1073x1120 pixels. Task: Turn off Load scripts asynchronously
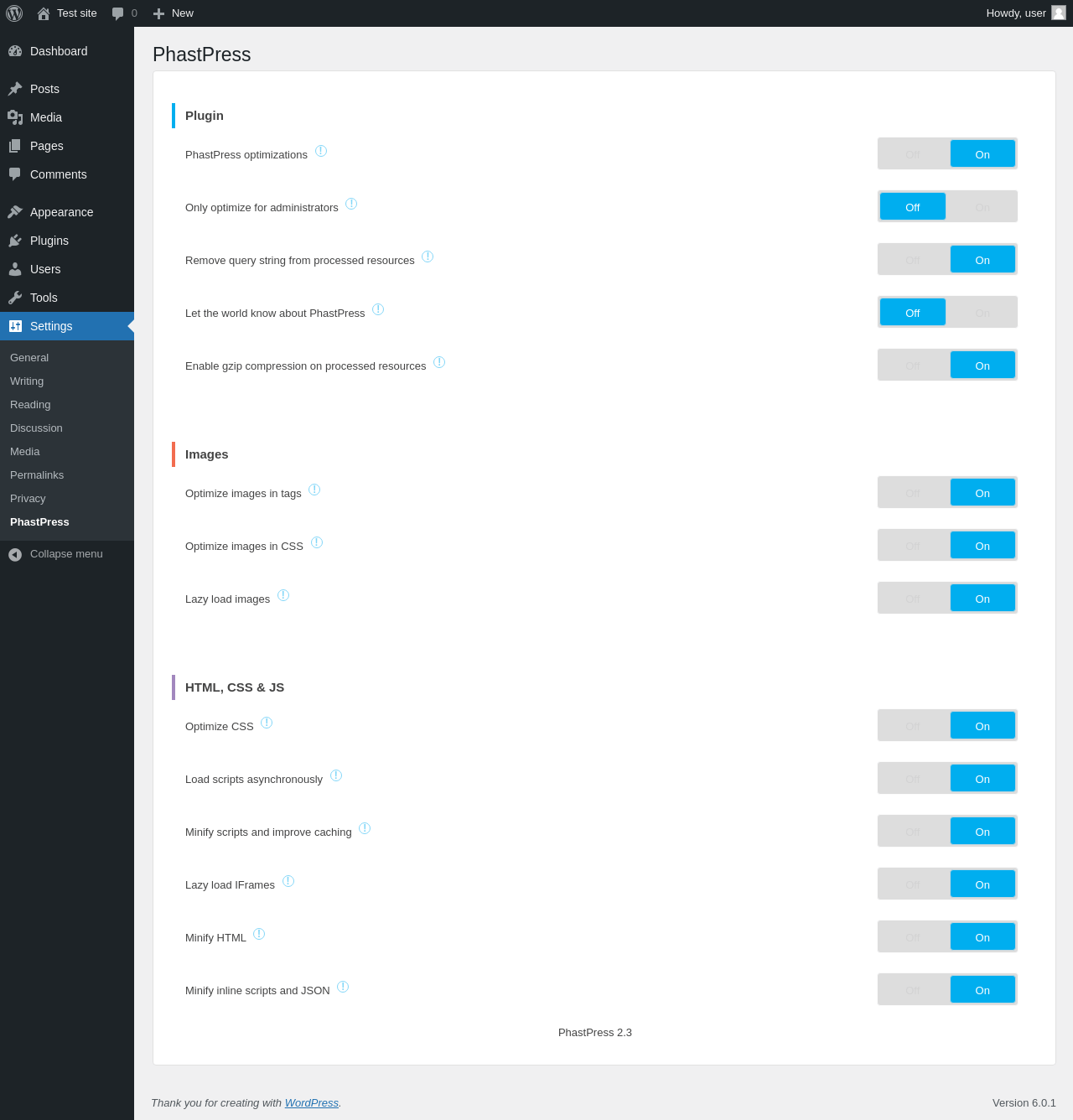point(913,779)
